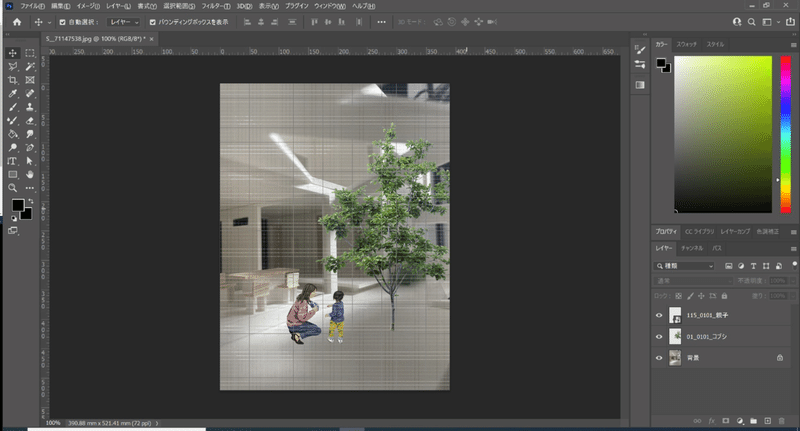The image size is (800, 431).
Task: Switch to the スウォッチ tab
Action: pyautogui.click(x=686, y=44)
